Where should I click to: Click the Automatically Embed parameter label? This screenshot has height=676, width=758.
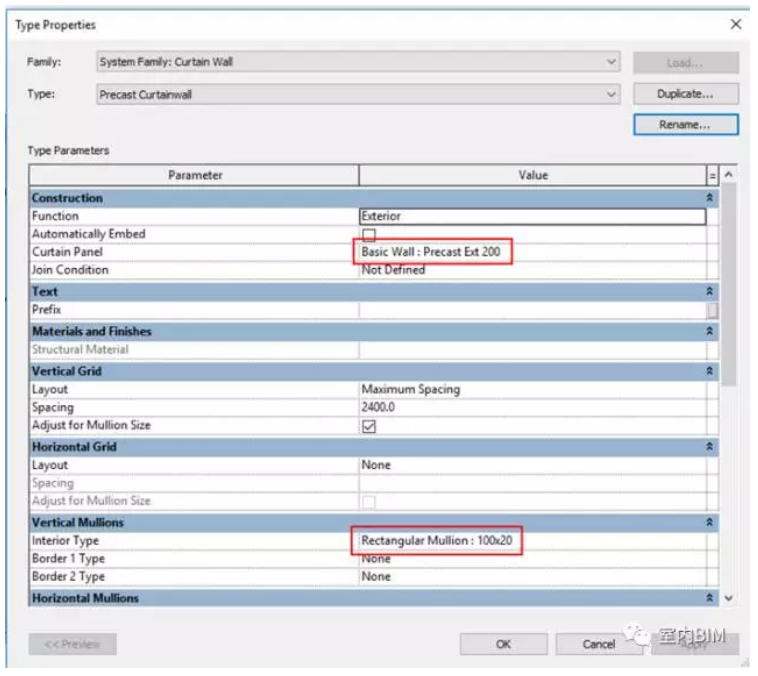88,234
